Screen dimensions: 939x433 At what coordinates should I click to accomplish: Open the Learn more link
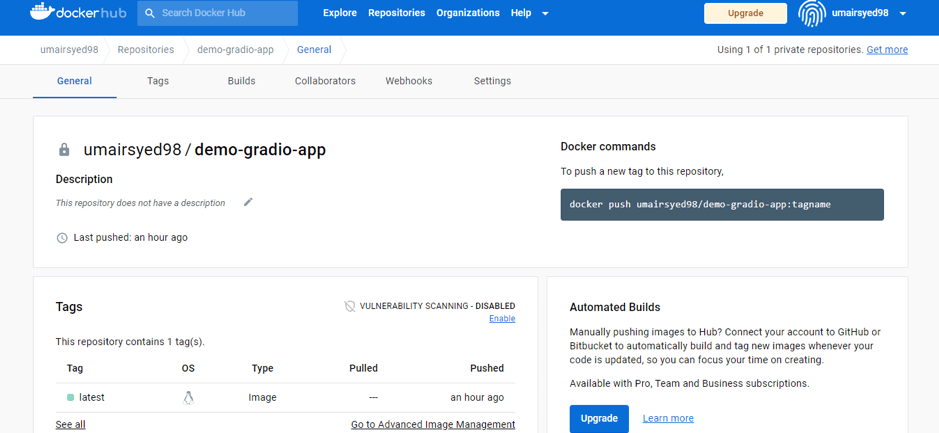click(668, 418)
